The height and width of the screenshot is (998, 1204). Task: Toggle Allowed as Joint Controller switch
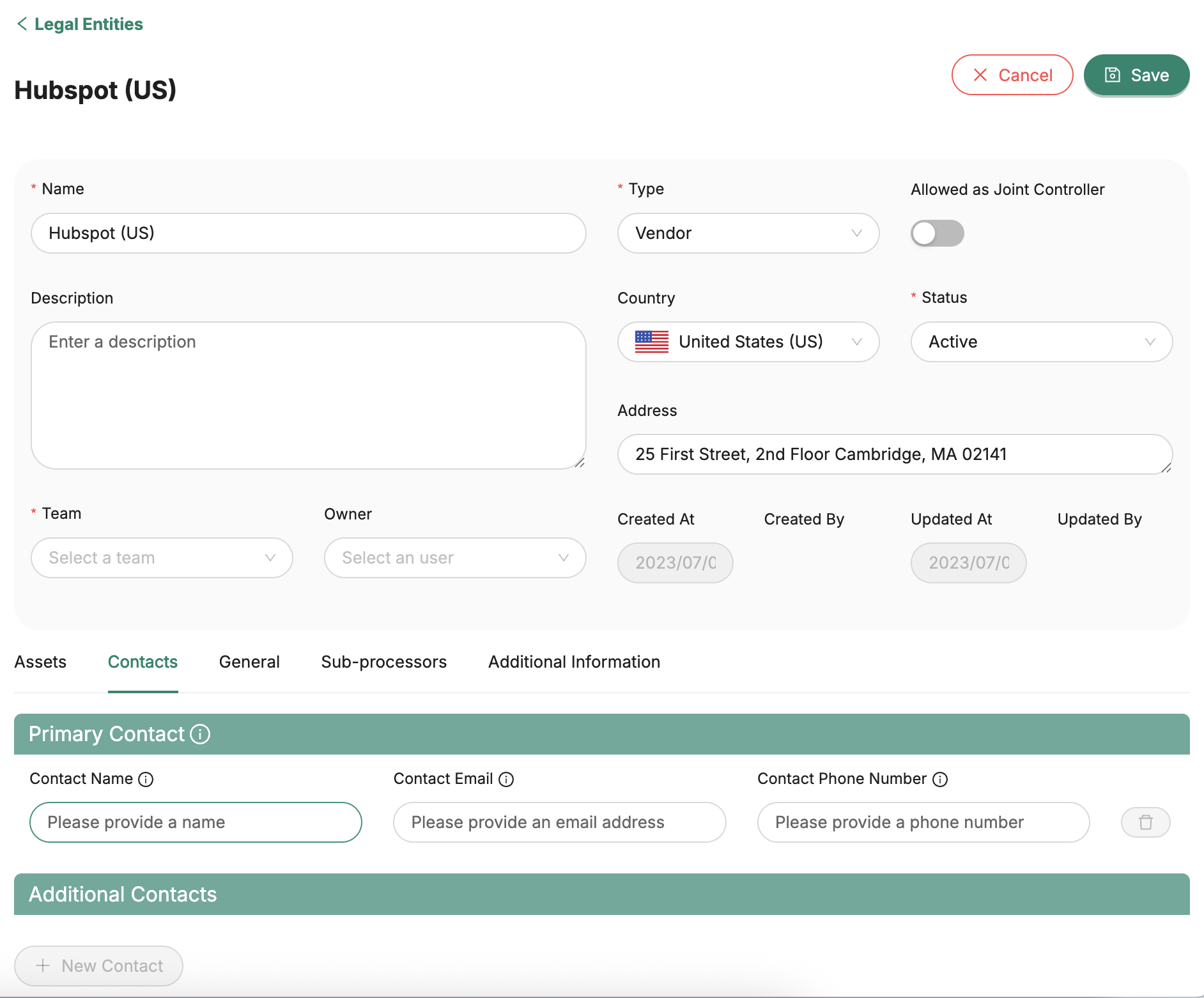click(937, 233)
